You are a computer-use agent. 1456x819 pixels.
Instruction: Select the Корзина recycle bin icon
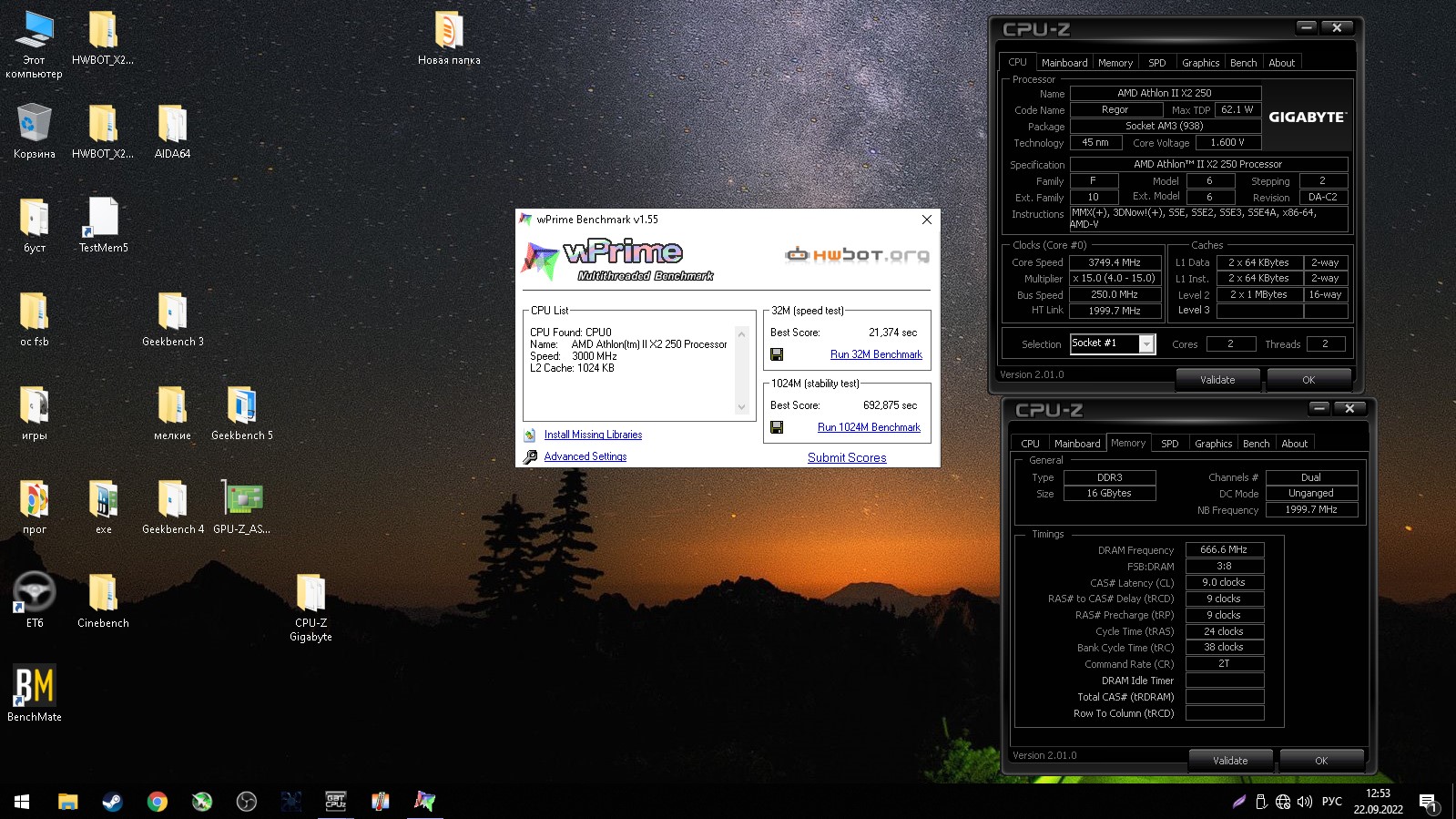[x=34, y=132]
